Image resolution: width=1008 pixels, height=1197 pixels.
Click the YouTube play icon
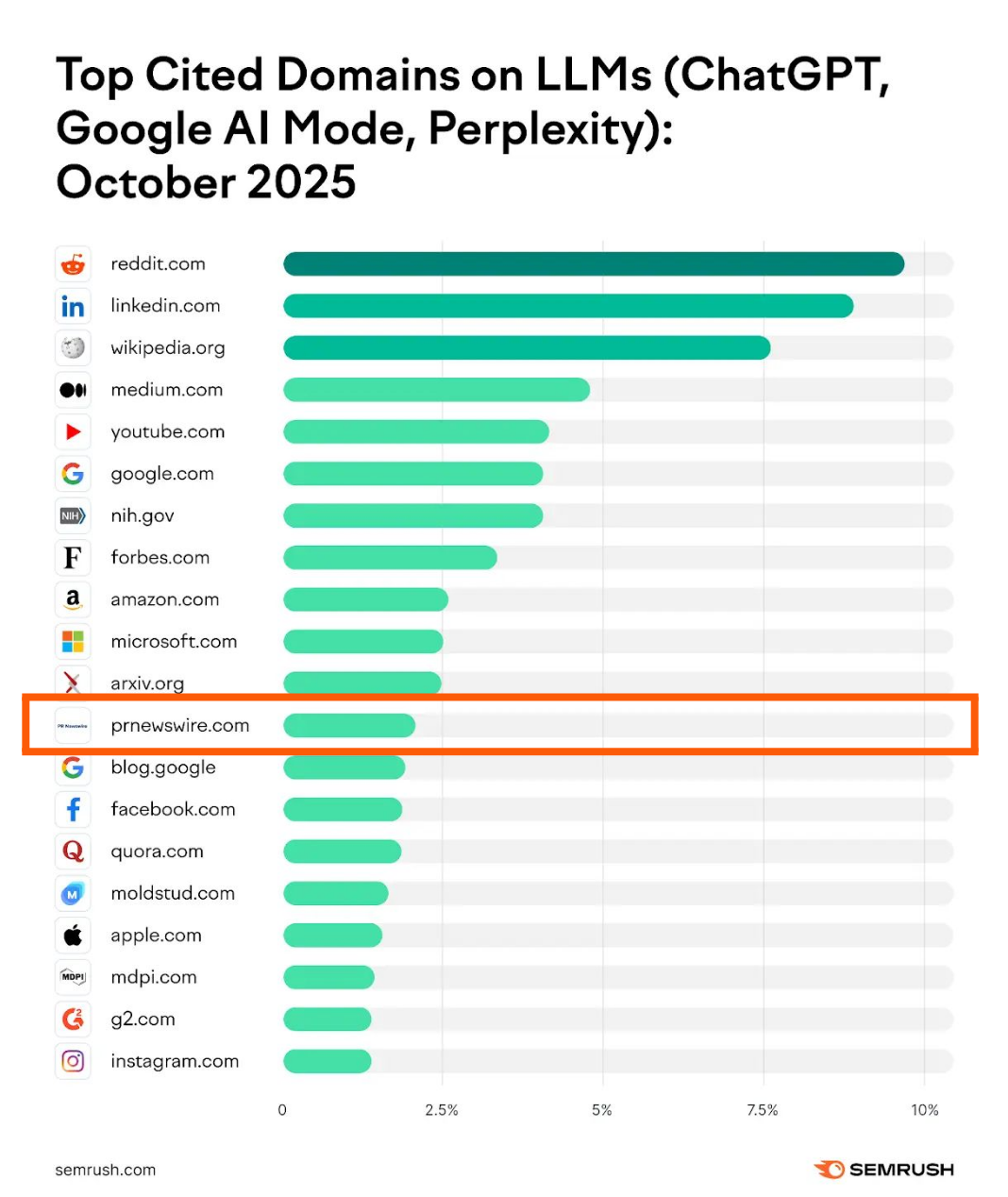[73, 431]
